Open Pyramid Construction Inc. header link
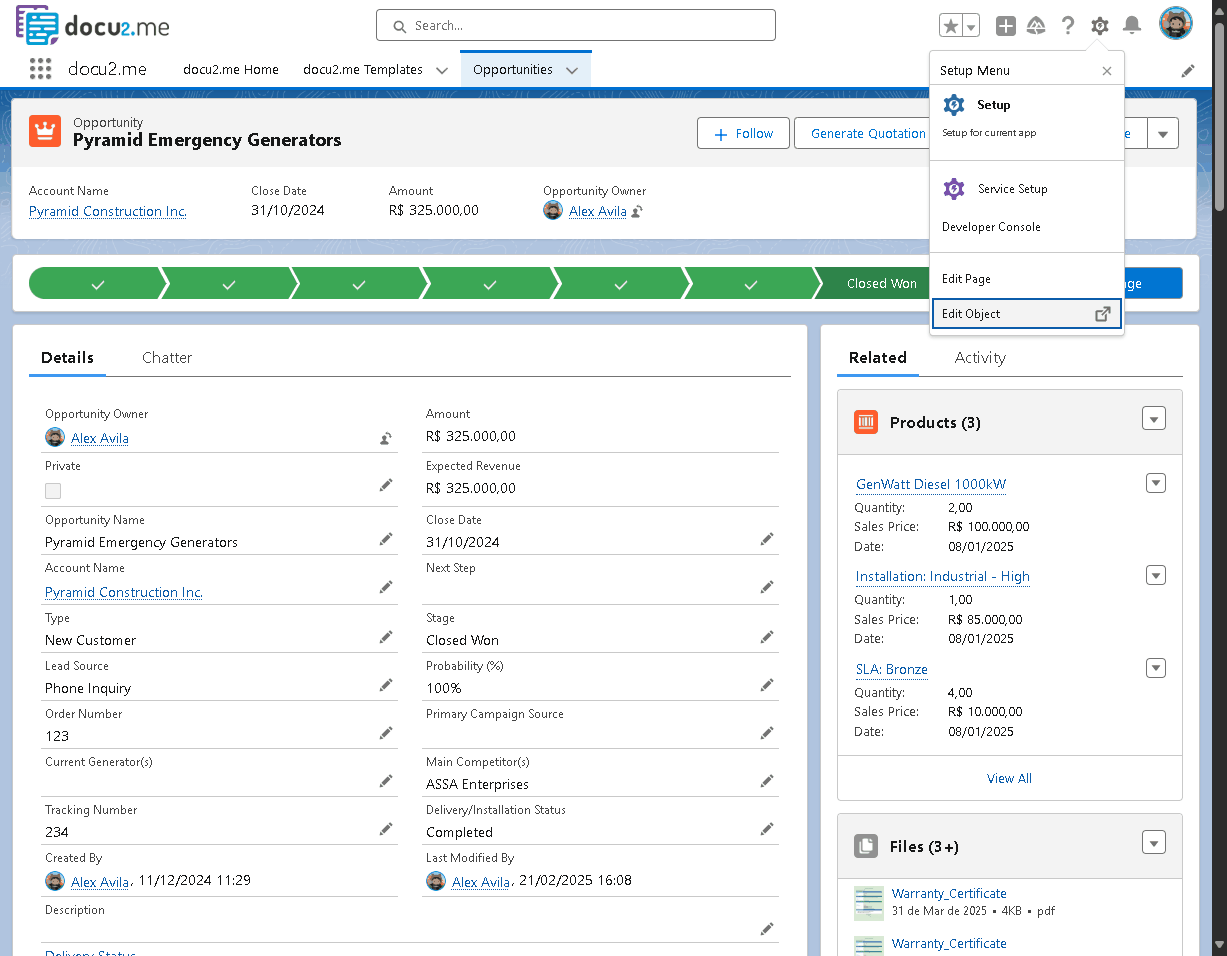Image resolution: width=1227 pixels, height=956 pixels. (108, 212)
